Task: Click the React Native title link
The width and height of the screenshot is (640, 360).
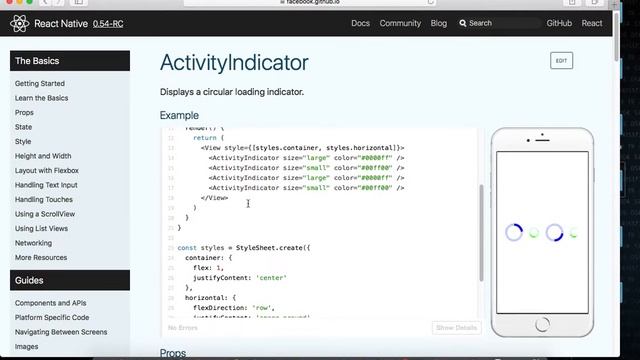Action: 61,24
